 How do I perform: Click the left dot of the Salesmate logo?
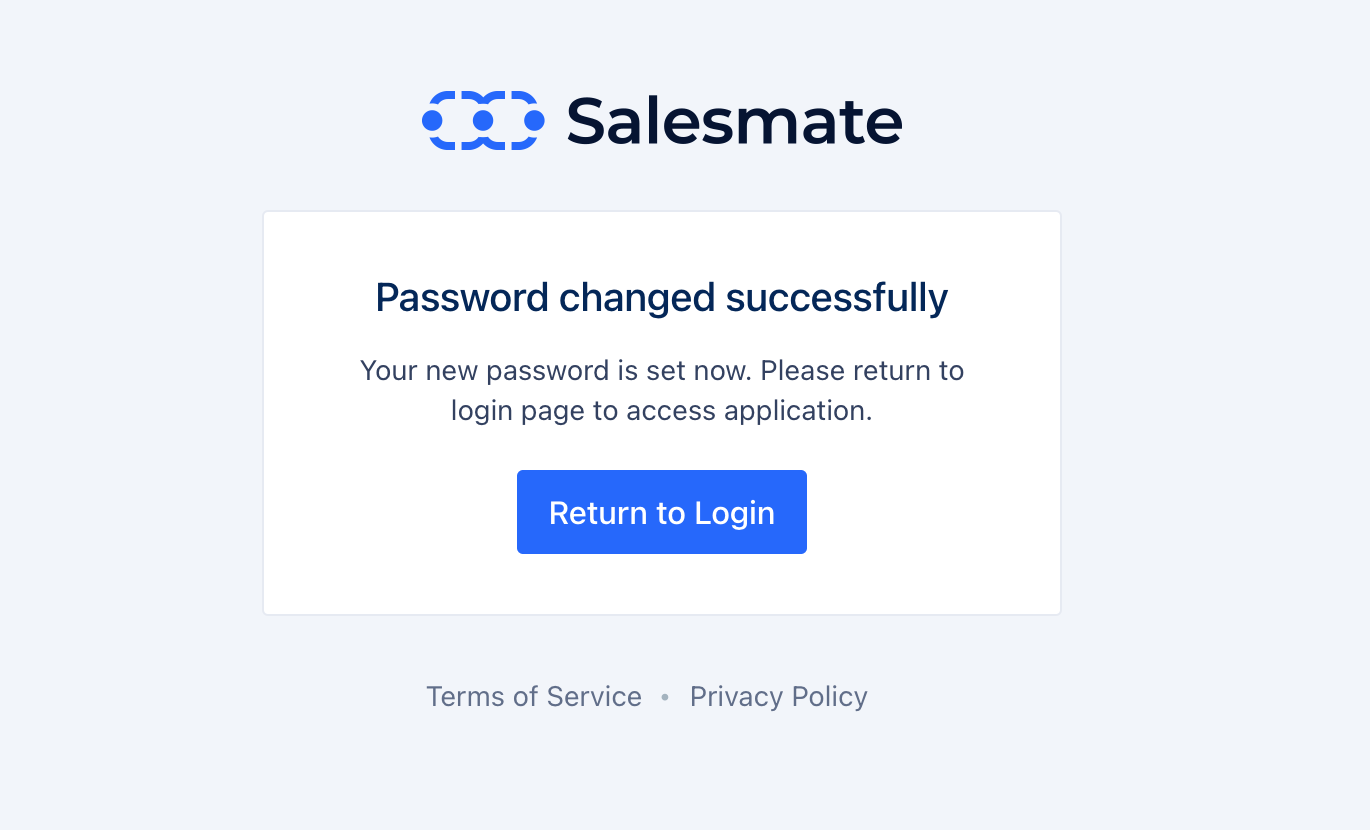coord(432,121)
